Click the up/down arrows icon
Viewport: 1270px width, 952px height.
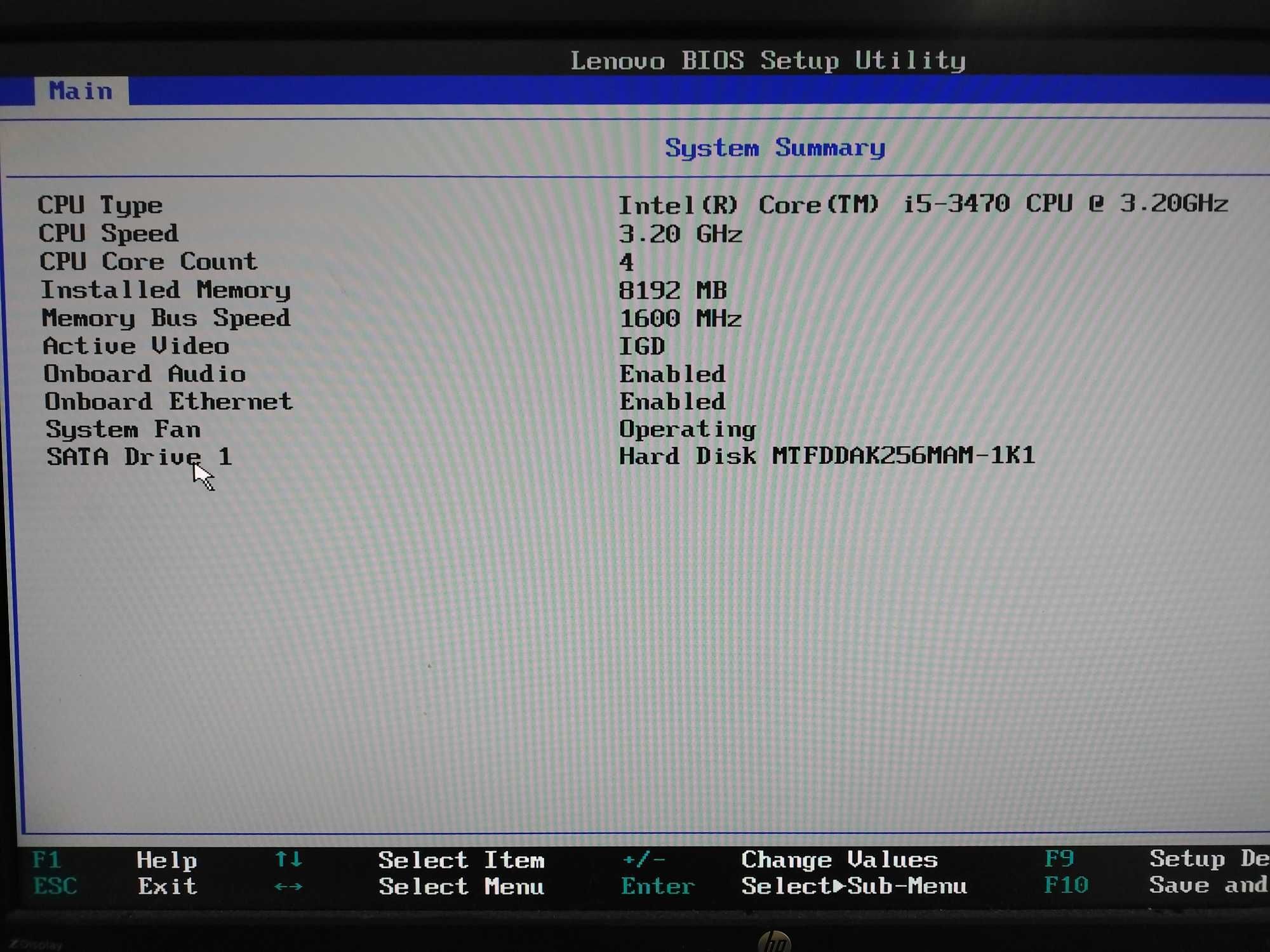pos(289,860)
